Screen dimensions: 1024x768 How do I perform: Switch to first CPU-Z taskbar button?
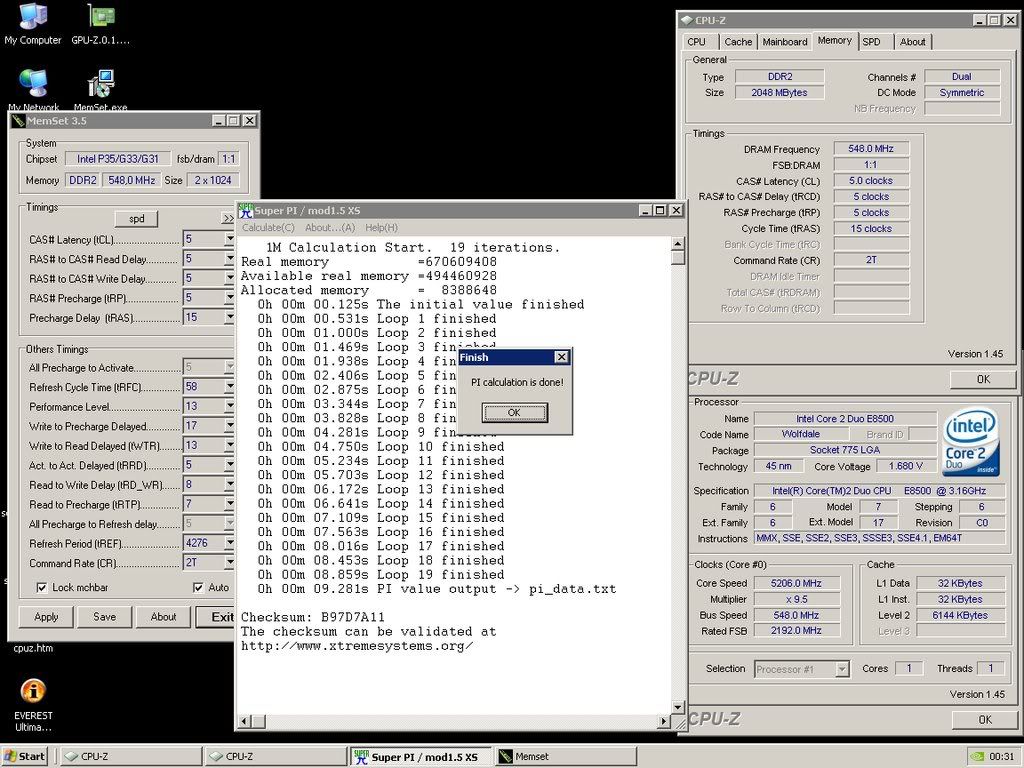131,756
